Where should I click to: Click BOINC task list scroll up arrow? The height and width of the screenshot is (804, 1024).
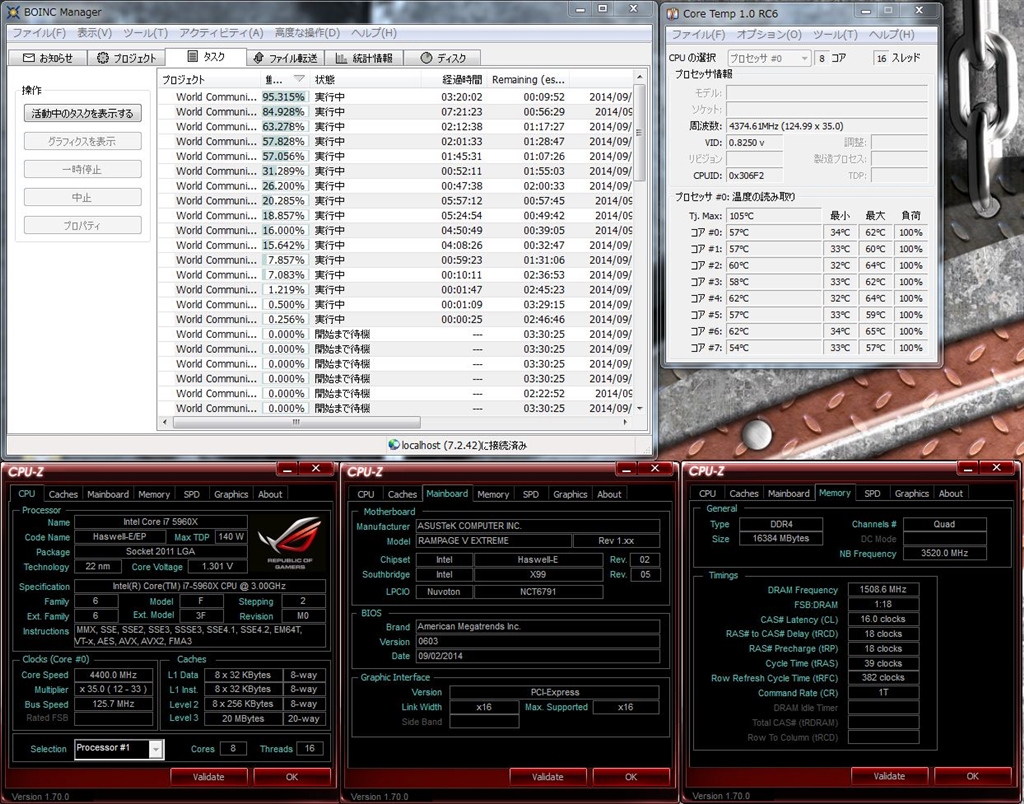pos(639,77)
